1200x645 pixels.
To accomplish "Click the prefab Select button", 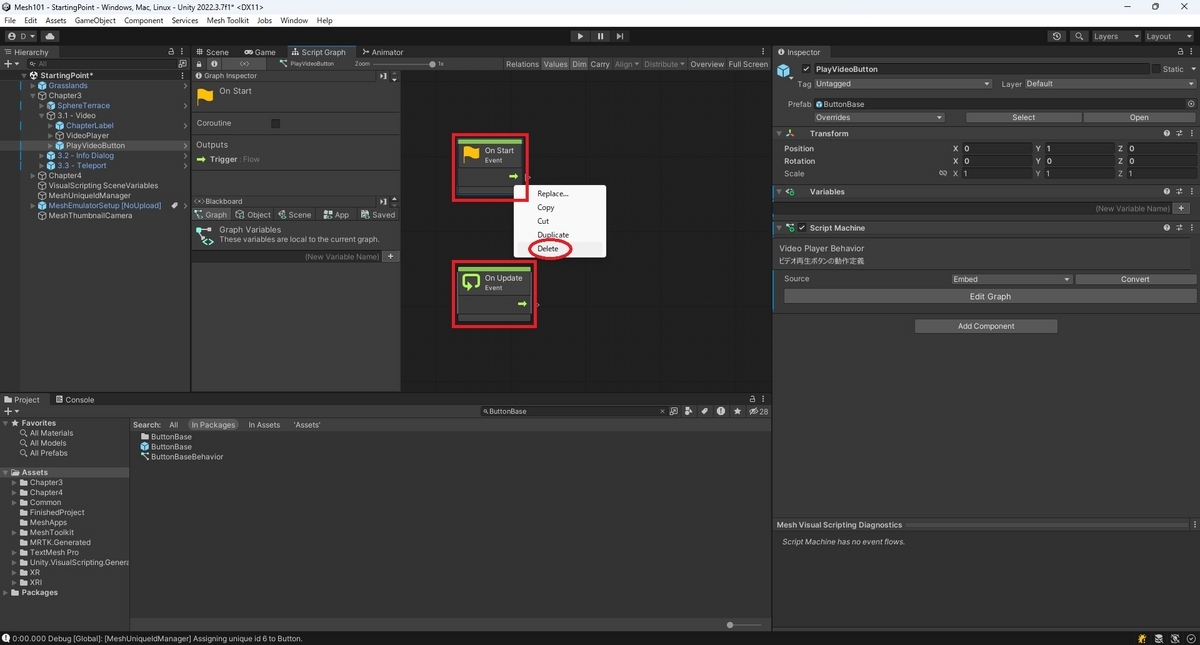I will coord(1024,117).
